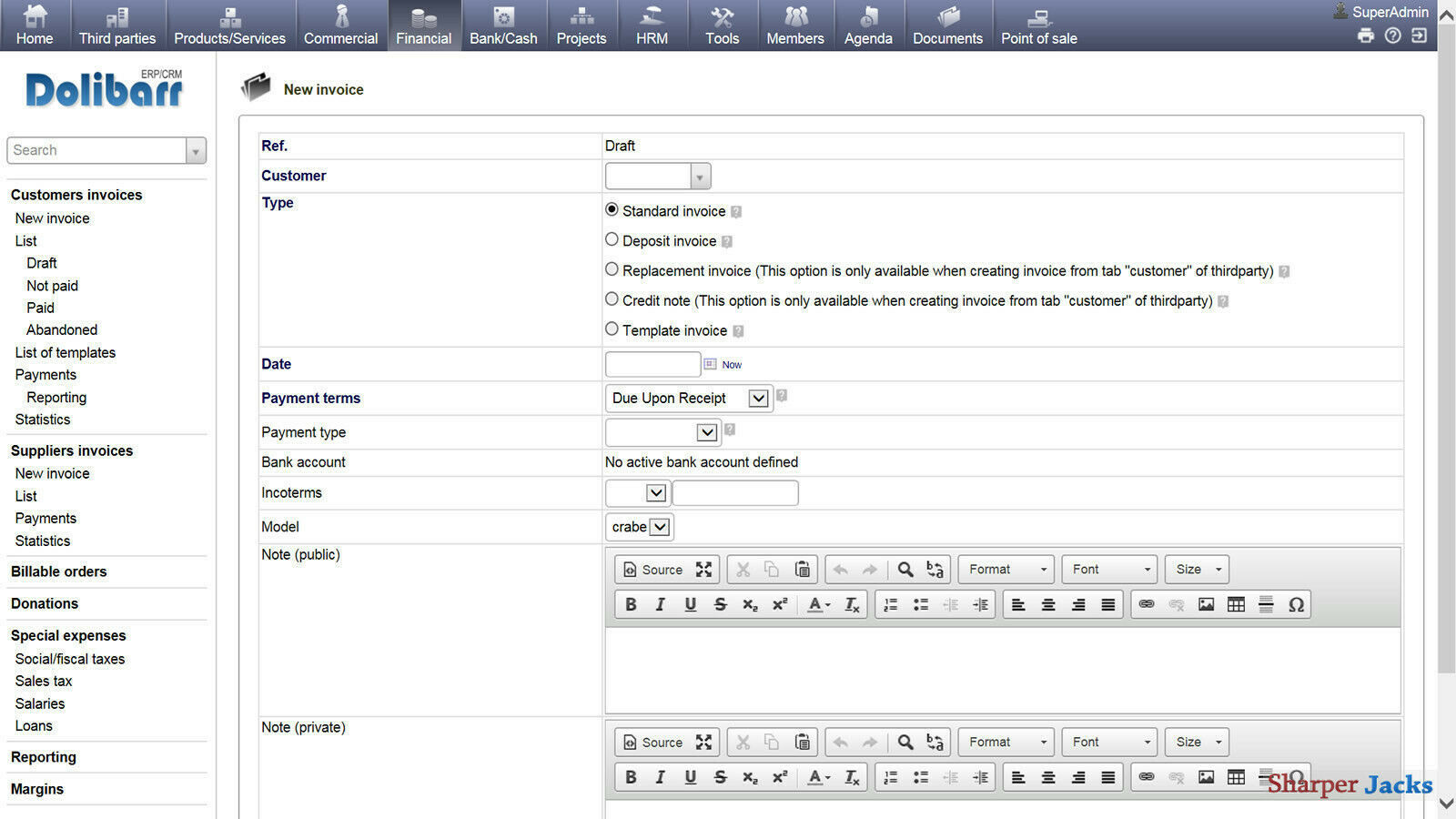
Task: Open Model dropdown showing crabe
Action: pos(640,527)
